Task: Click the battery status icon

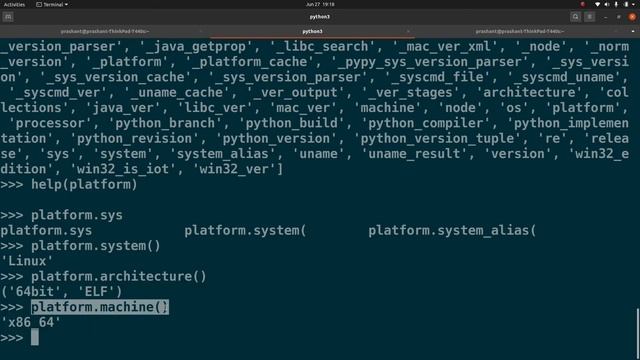Action: pos(626,4)
